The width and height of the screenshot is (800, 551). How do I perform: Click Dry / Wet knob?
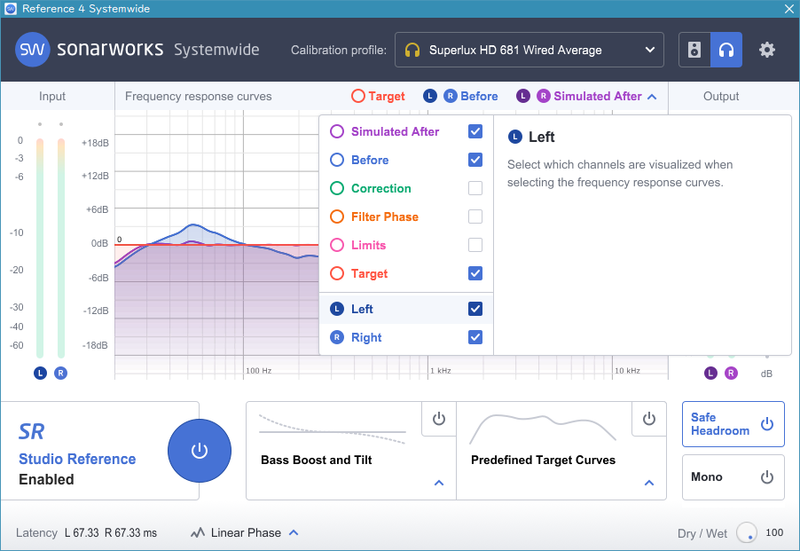click(x=746, y=533)
